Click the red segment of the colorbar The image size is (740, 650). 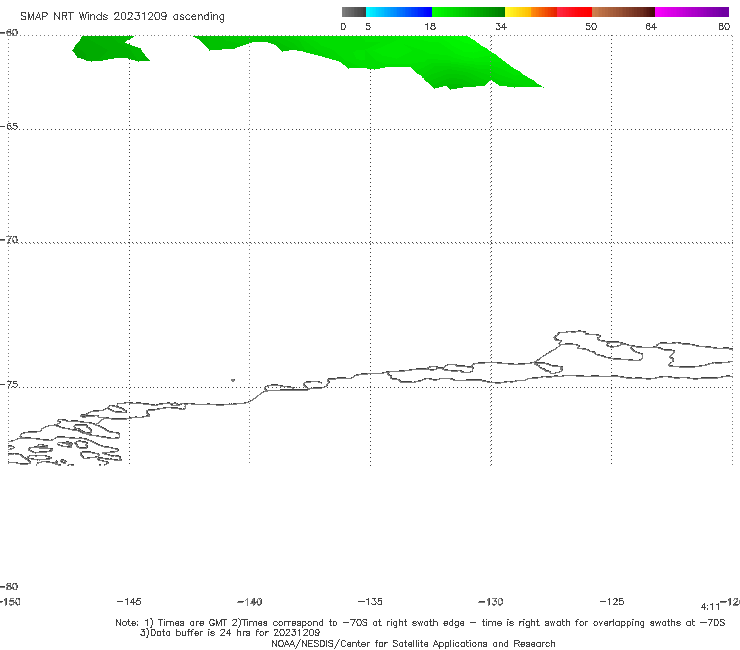click(574, 12)
